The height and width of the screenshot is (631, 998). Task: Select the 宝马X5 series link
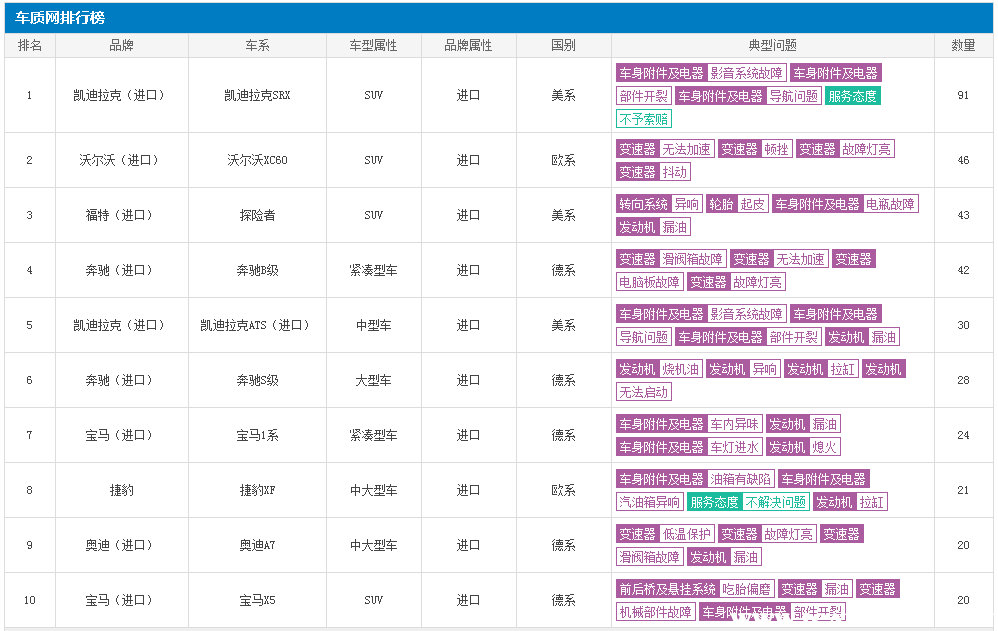point(257,600)
